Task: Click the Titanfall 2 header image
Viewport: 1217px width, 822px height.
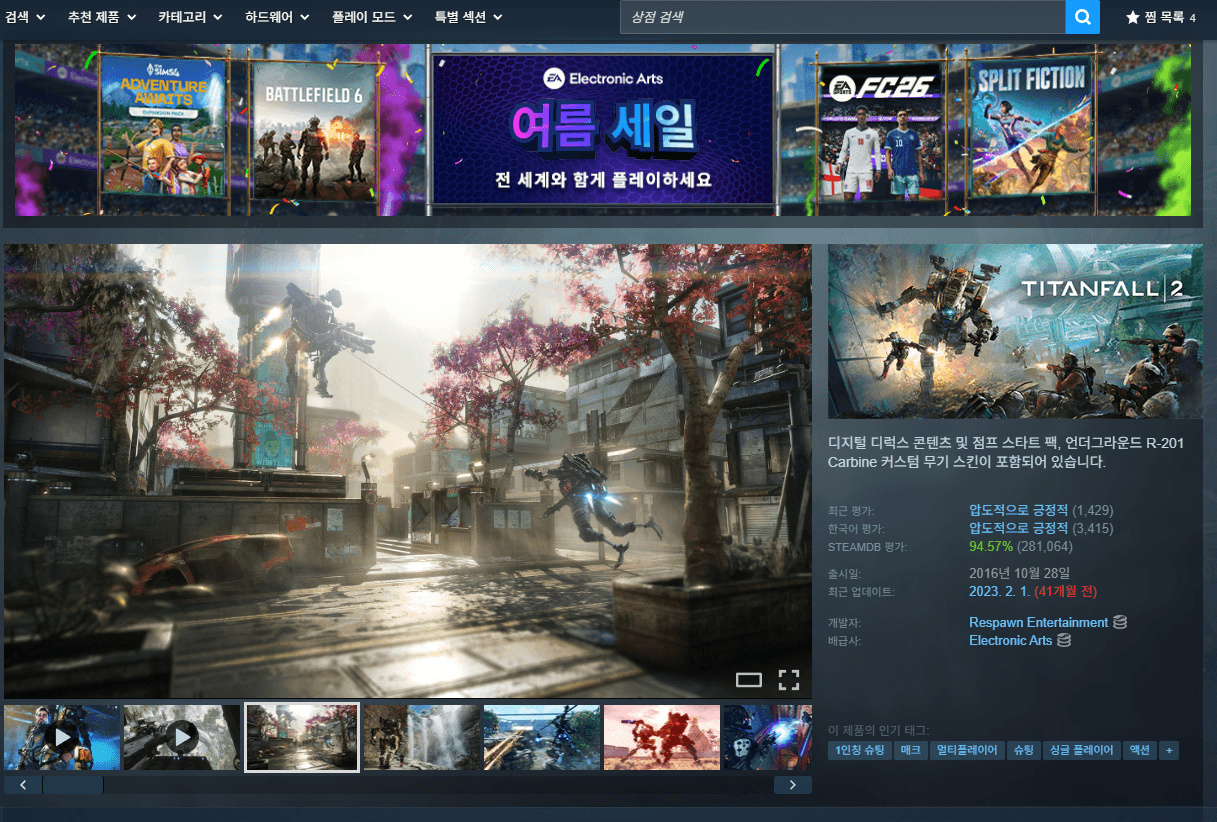Action: pyautogui.click(x=1015, y=331)
